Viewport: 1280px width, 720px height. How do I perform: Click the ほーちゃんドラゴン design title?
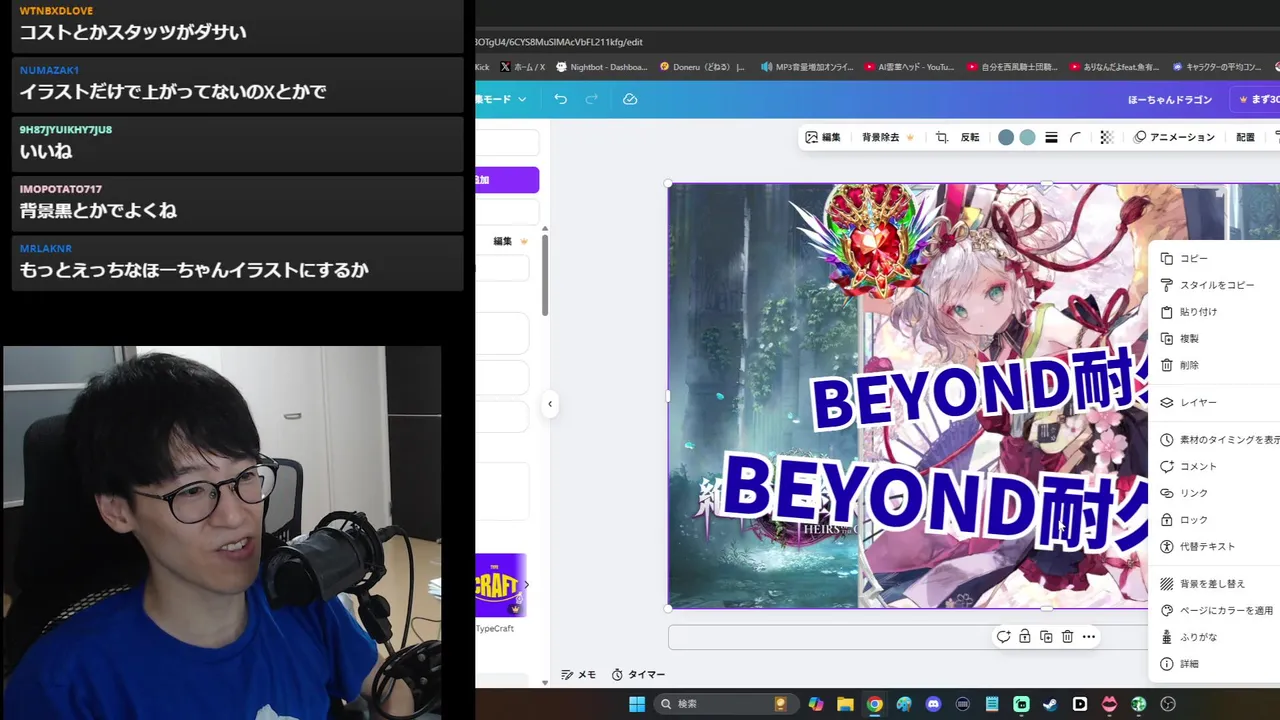point(1170,99)
